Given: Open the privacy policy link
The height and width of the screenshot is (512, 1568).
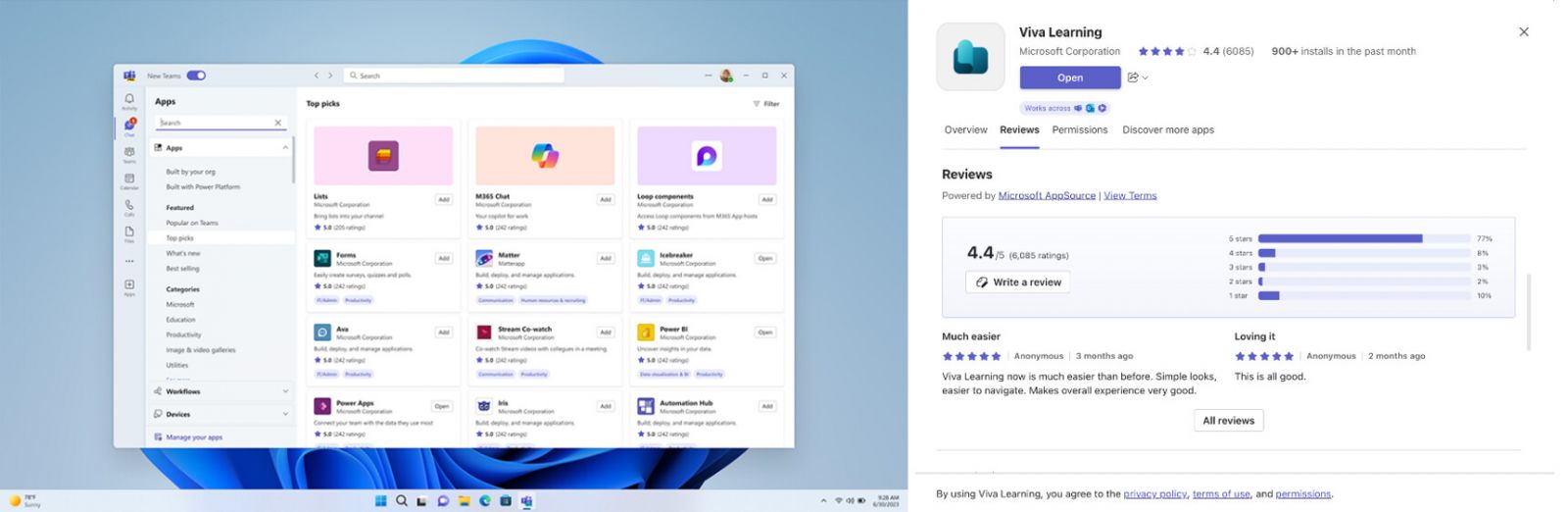Looking at the screenshot, I should pyautogui.click(x=1155, y=494).
